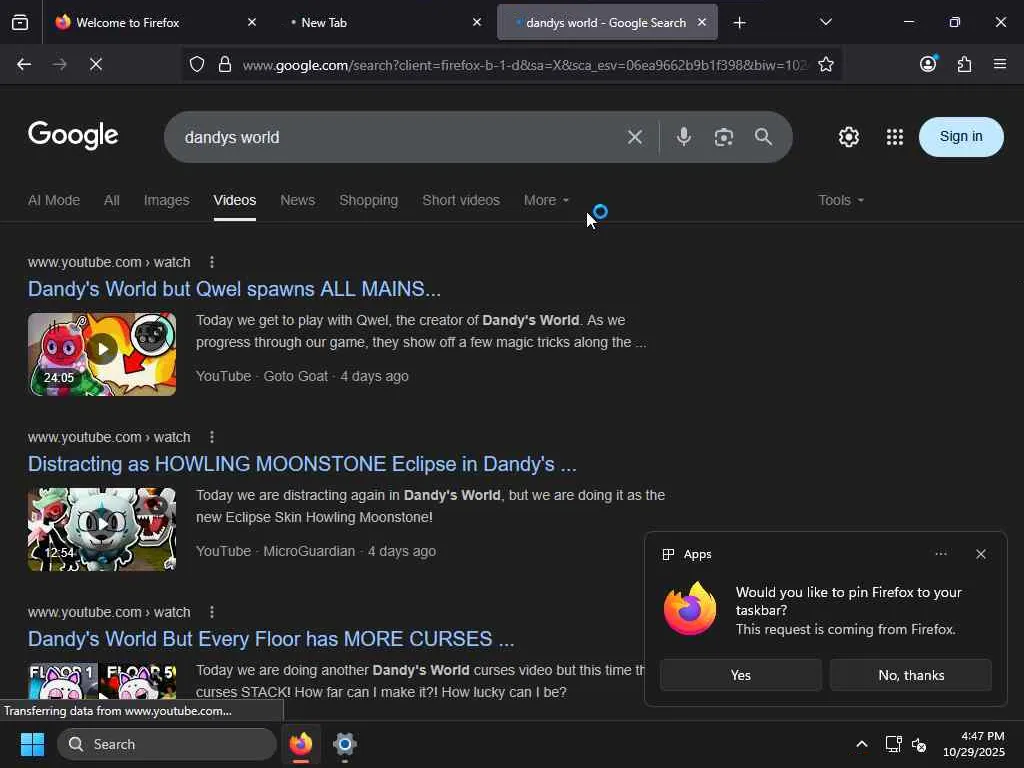Go to the Google logo homepage
Viewport: 1024px width, 768px height.
73,135
